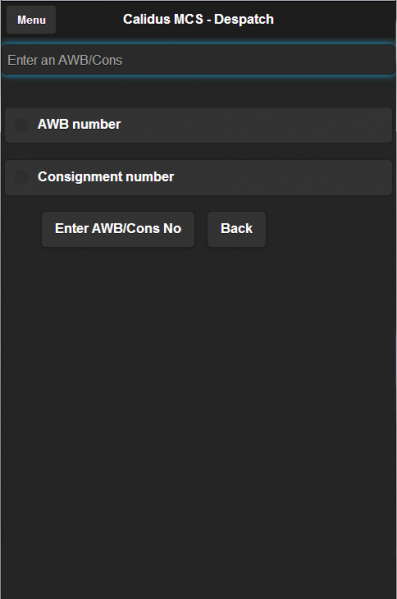Choose the 'AWB number' option label
The image size is (397, 599).
point(79,125)
